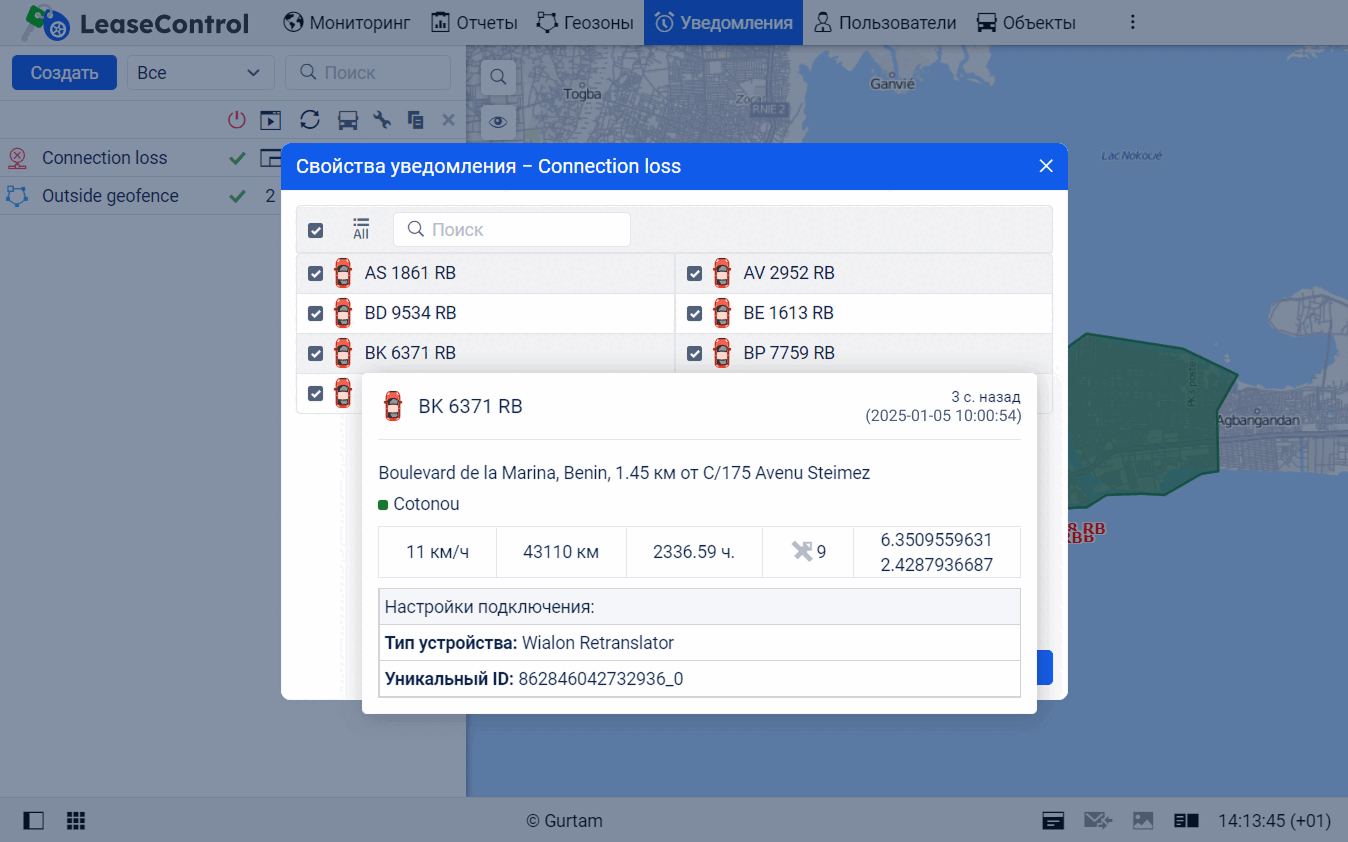
Task: Click the tooltip address Boulevard de la Marina
Action: [624, 473]
